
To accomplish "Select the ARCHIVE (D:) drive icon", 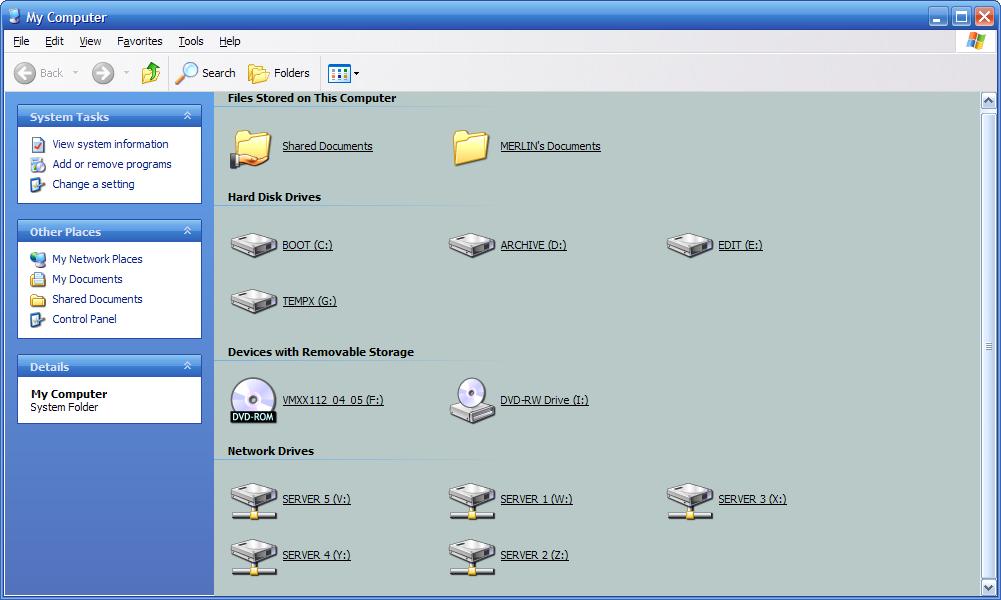I will (x=472, y=245).
